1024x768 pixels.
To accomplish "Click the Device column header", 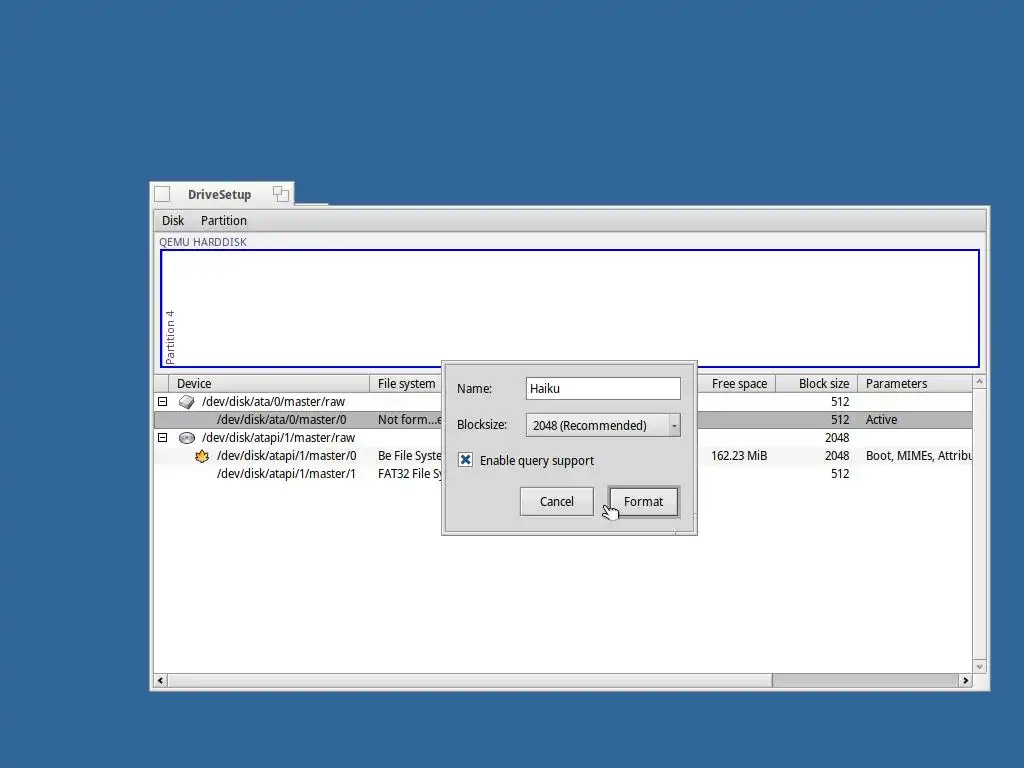I will coord(269,383).
